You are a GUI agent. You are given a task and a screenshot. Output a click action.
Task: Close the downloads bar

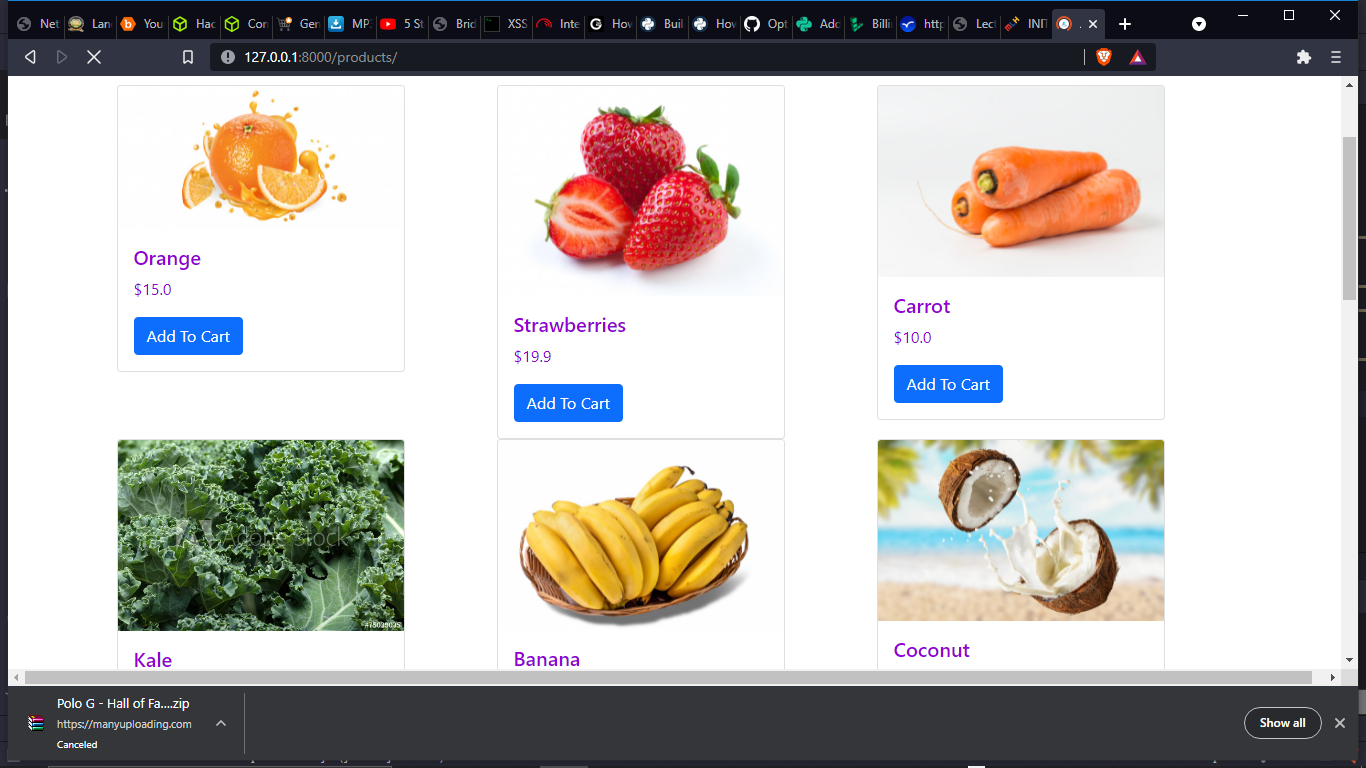pos(1340,723)
